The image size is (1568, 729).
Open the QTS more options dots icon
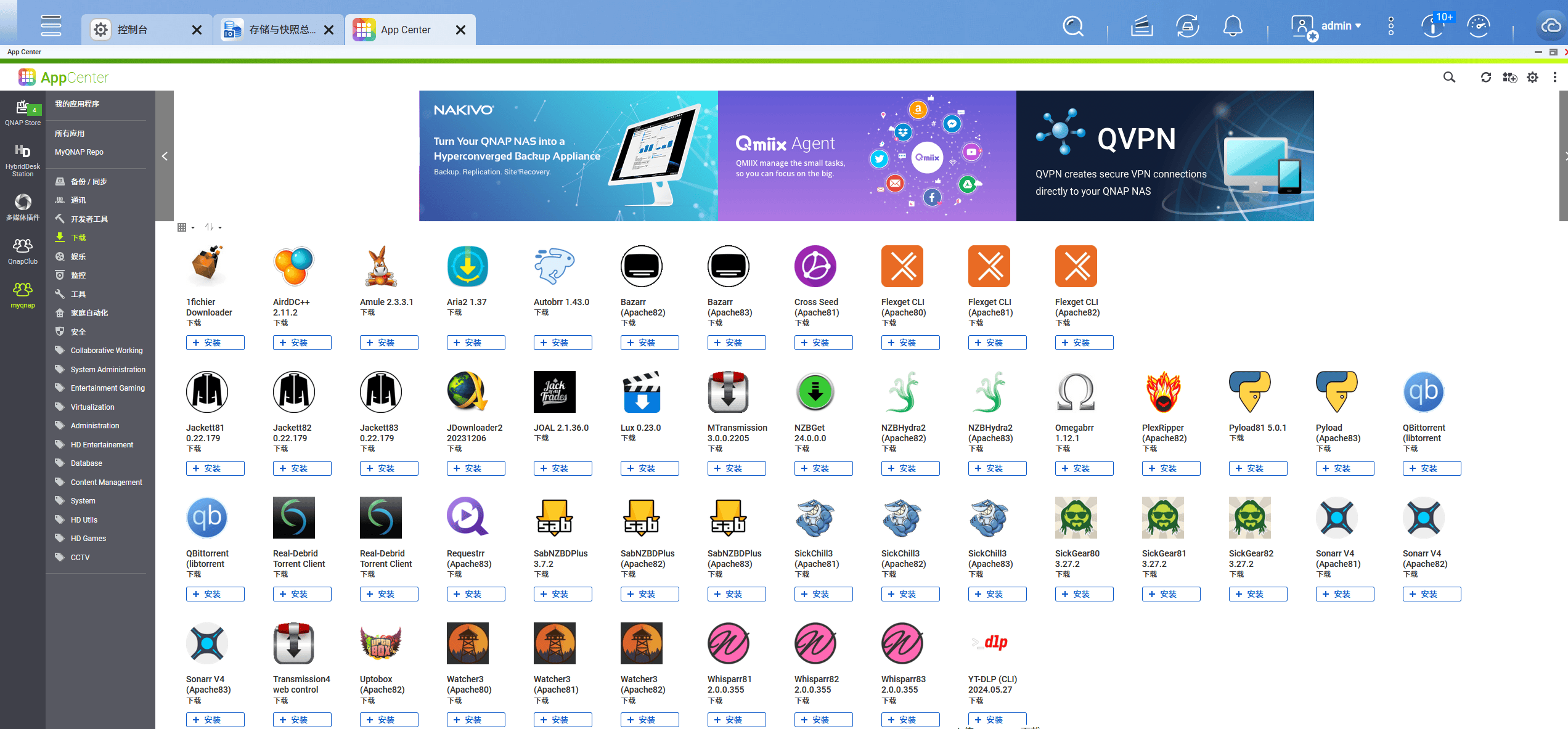click(x=1391, y=26)
